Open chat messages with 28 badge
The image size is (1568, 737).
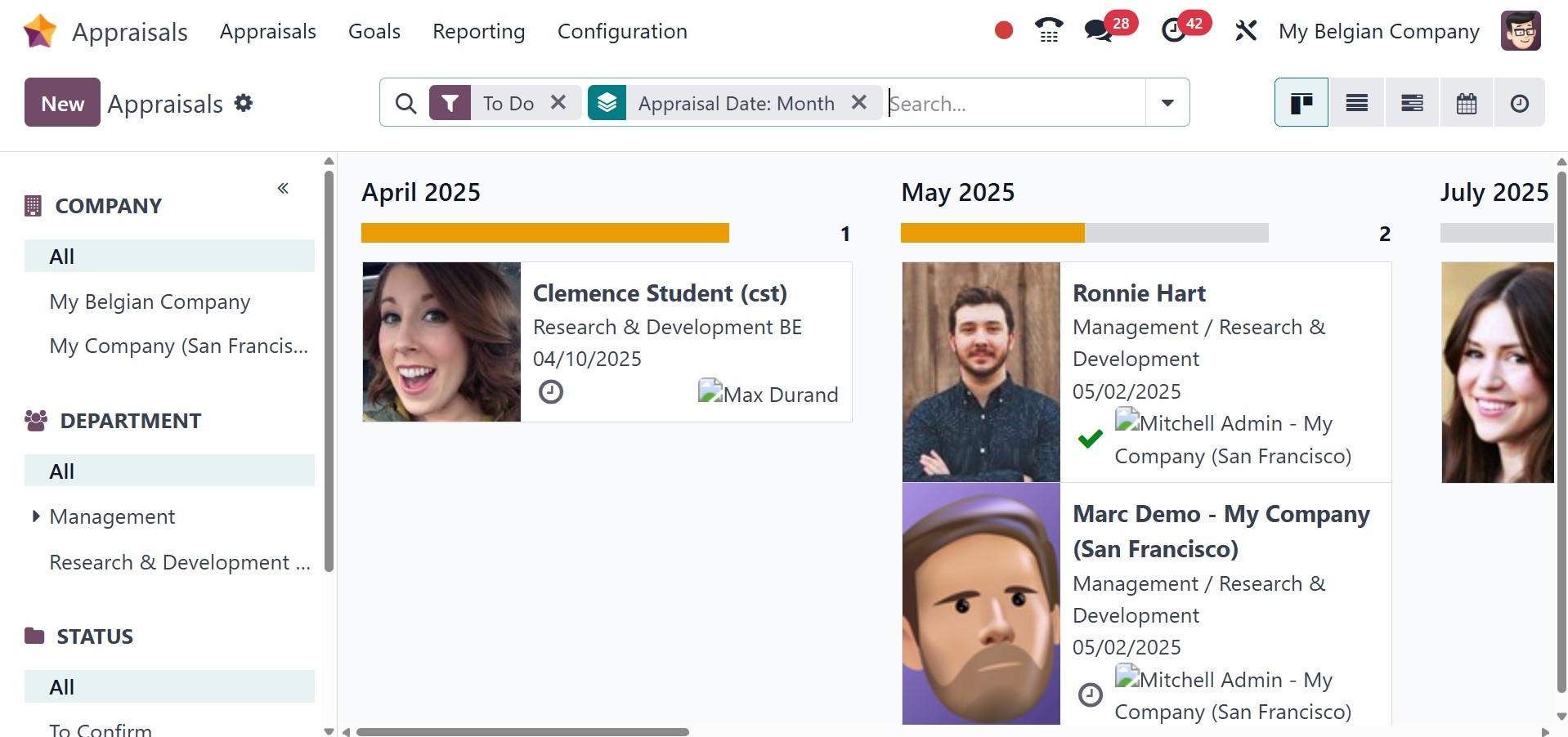pos(1098,31)
